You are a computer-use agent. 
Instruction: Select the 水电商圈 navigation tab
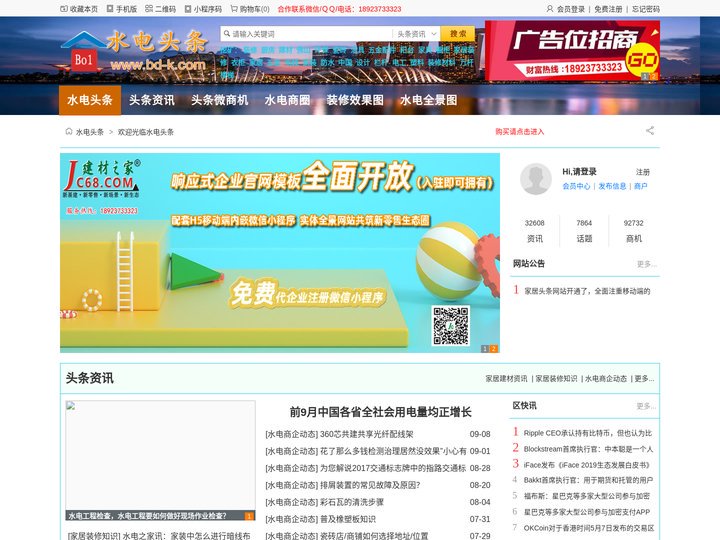point(287,100)
